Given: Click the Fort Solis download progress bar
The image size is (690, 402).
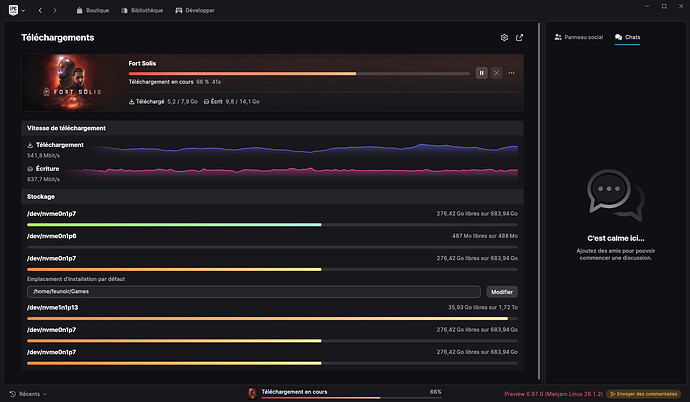Looking at the screenshot, I should pos(299,73).
